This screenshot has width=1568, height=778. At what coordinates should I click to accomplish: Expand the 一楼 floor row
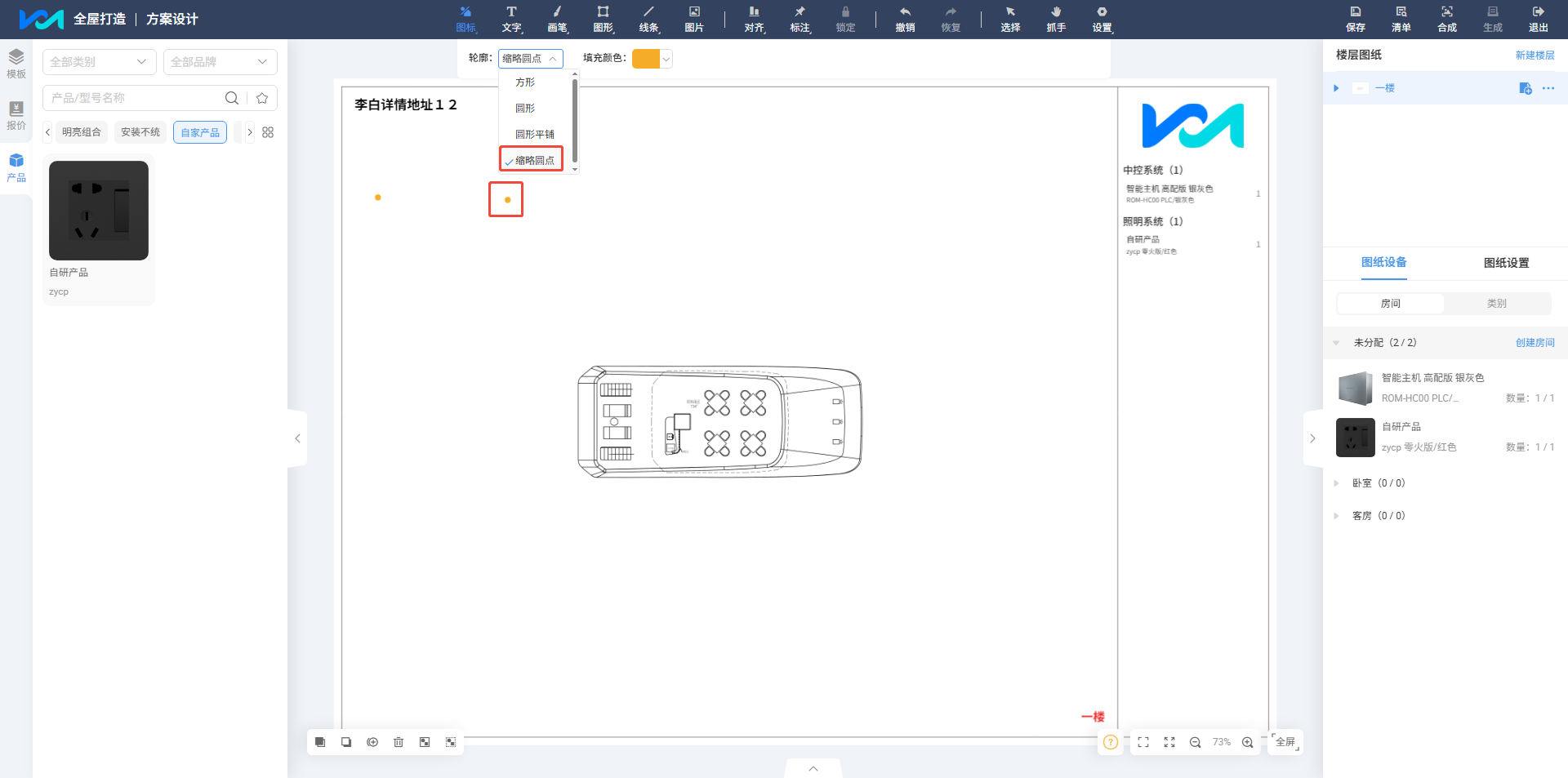coord(1336,88)
